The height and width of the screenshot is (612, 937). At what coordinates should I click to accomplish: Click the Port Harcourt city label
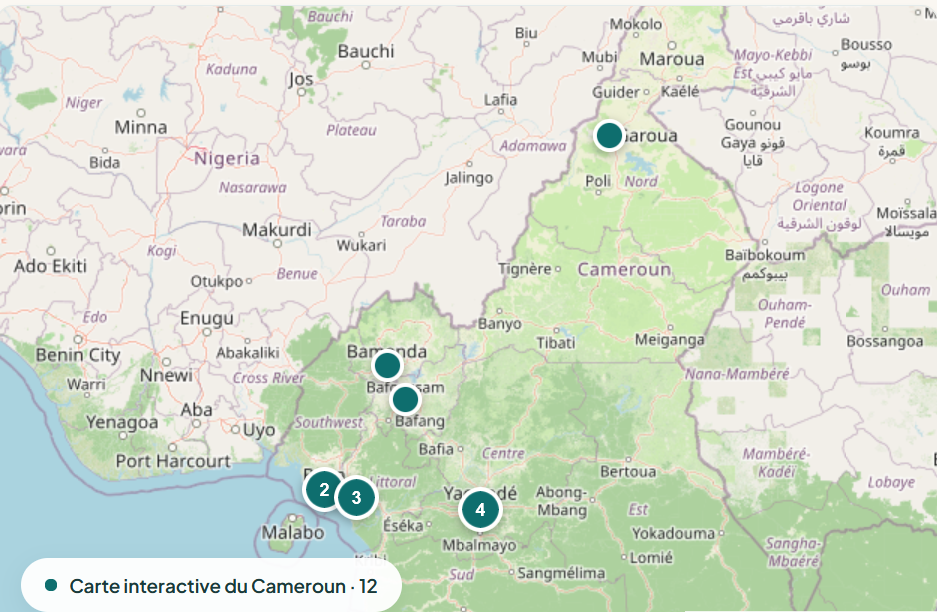point(173,461)
